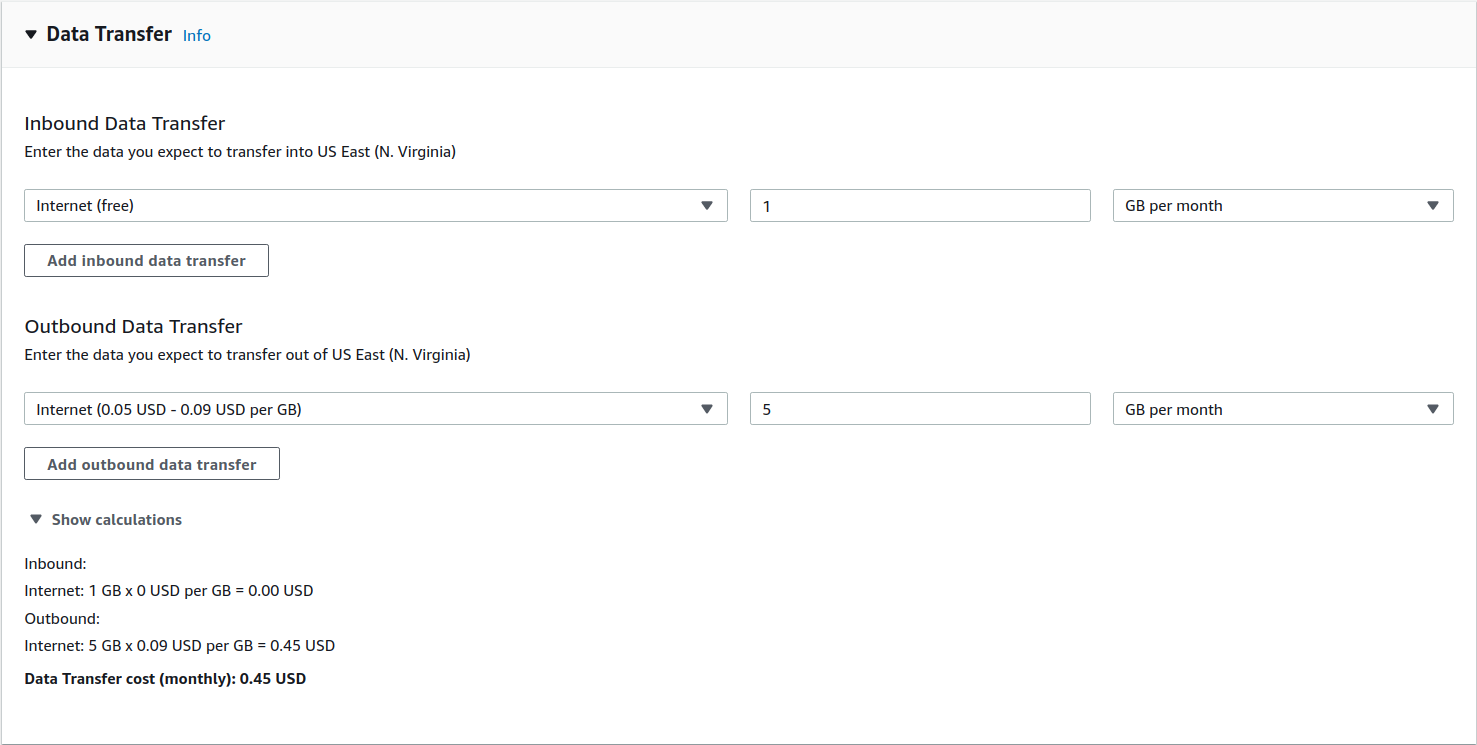Click the Outbound Data Transfer heading

(134, 327)
